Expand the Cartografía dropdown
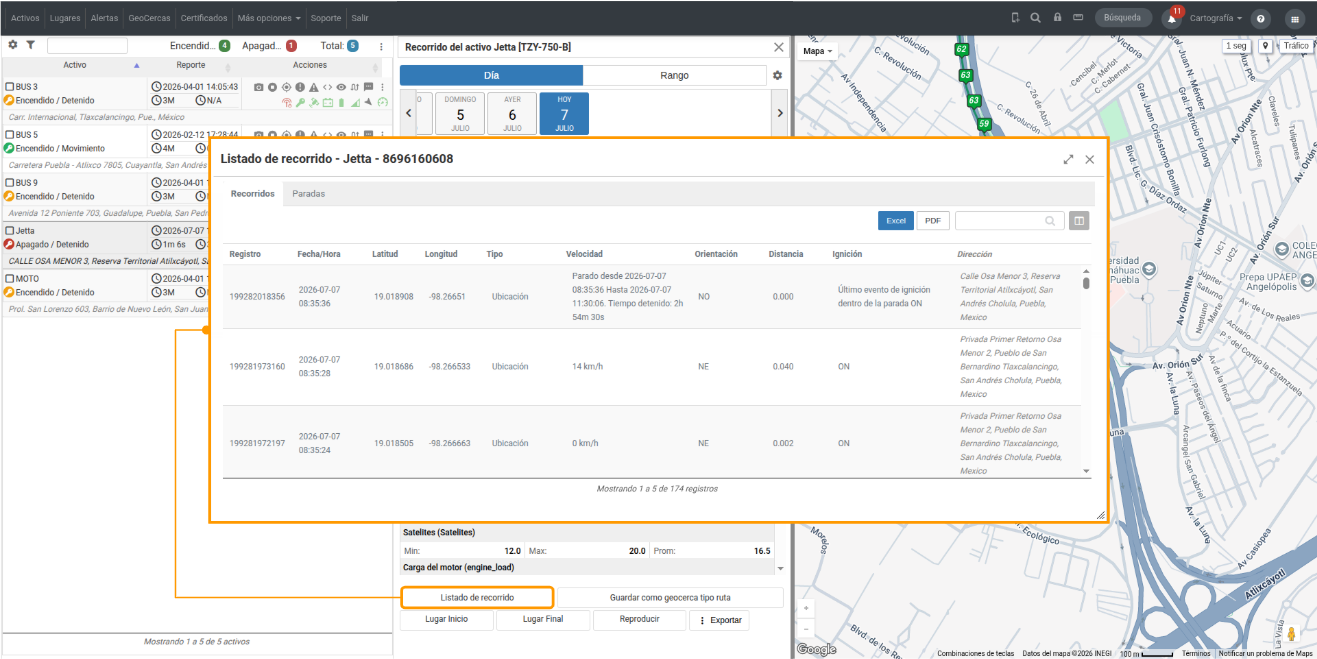This screenshot has width=1317, height=659. click(1216, 18)
